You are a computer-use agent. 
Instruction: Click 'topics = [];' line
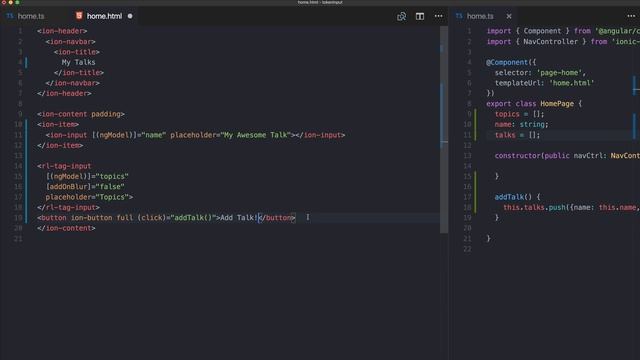pos(519,114)
